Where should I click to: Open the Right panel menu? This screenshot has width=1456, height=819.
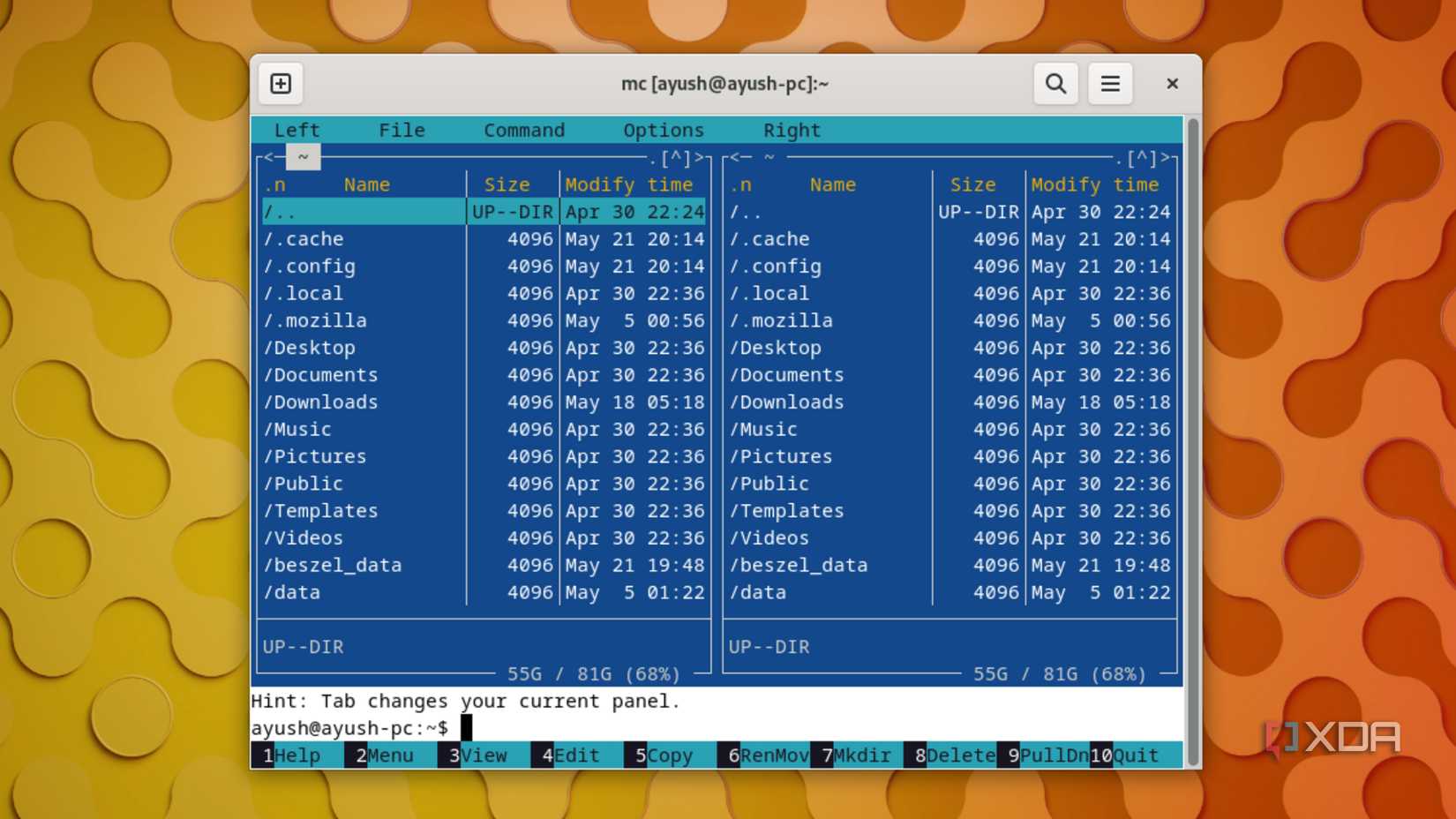coord(792,130)
